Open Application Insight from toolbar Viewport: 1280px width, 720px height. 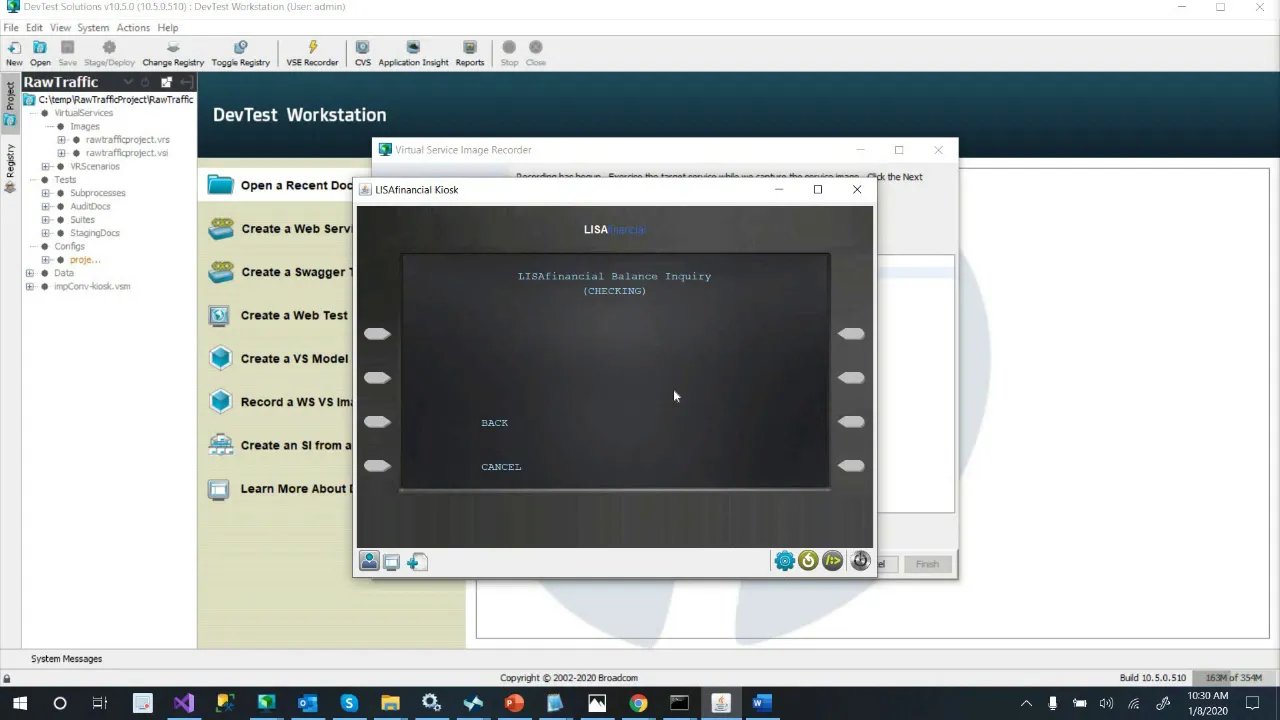point(413,53)
